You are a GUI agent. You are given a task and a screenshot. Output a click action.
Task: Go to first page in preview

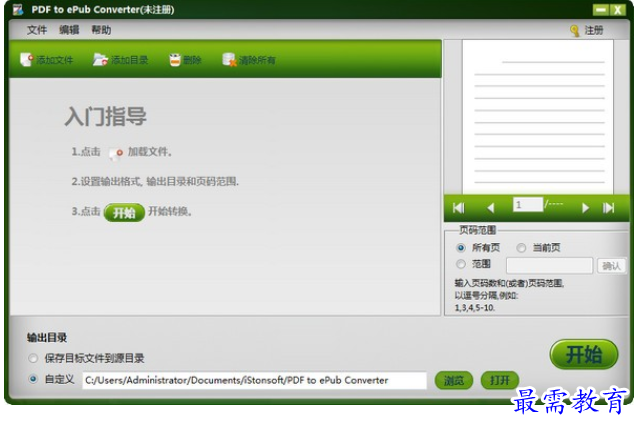point(458,208)
